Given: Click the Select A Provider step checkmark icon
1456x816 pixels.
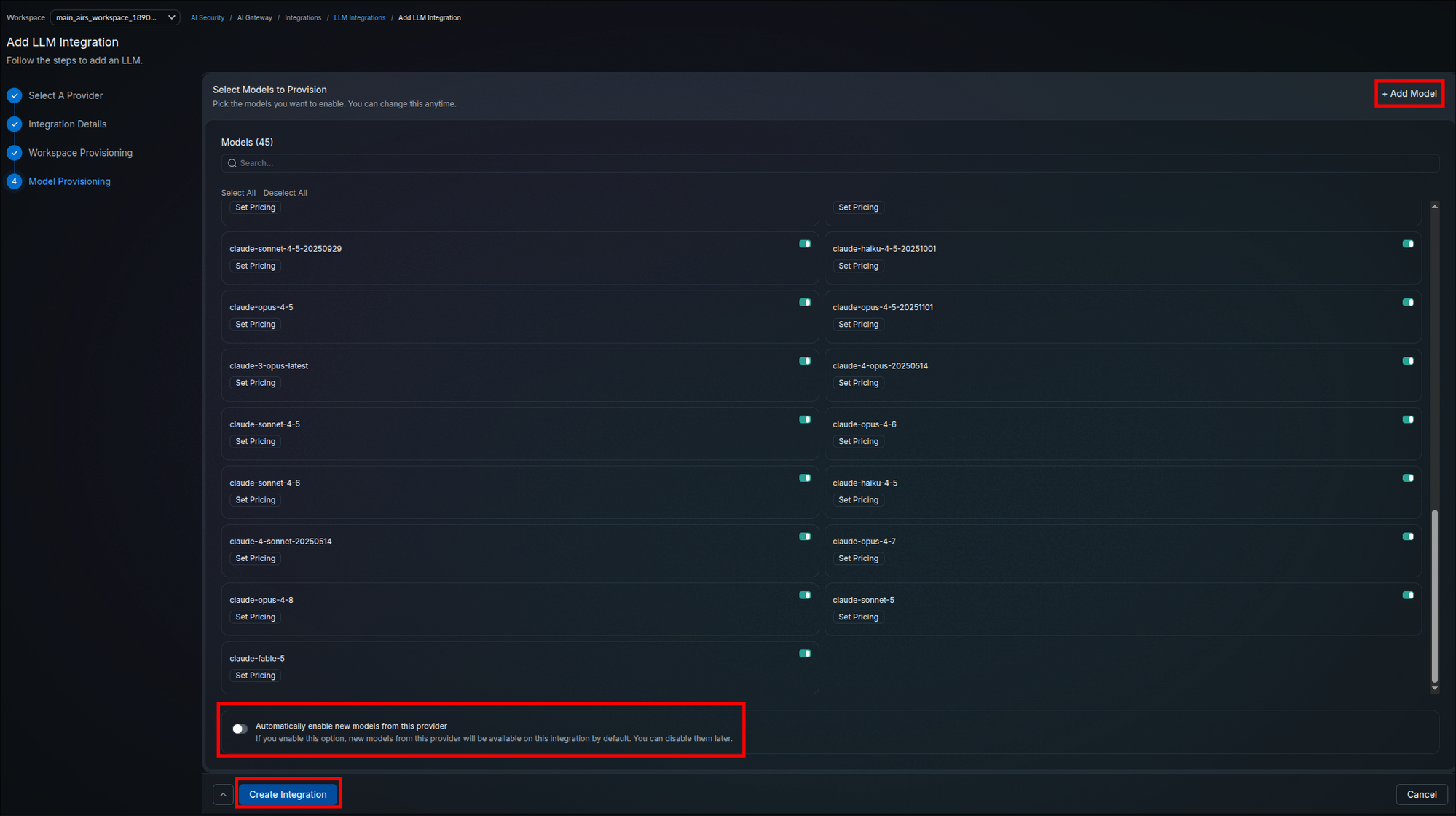Looking at the screenshot, I should click(15, 95).
